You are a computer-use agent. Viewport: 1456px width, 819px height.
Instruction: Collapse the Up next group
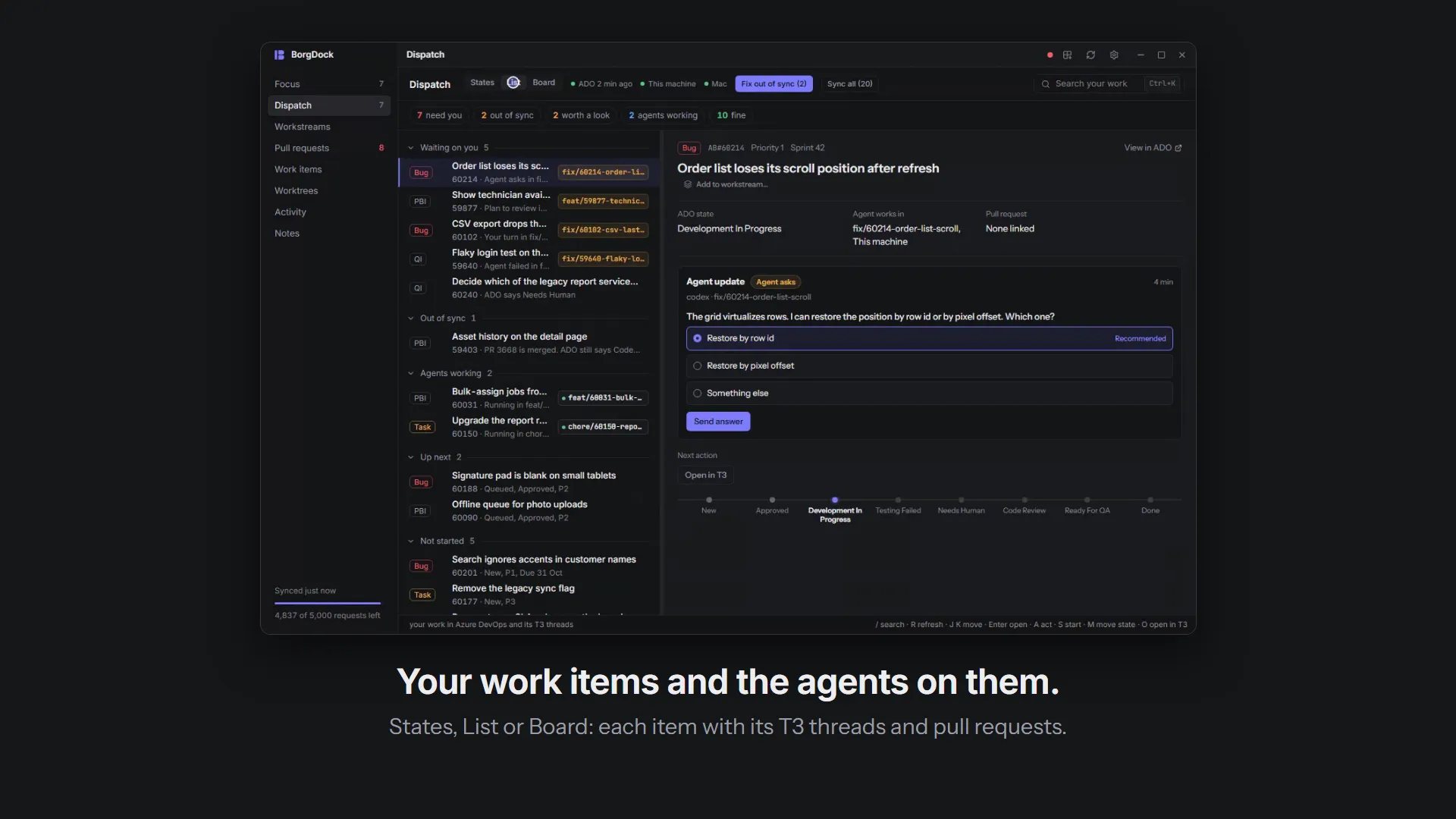pyautogui.click(x=411, y=457)
